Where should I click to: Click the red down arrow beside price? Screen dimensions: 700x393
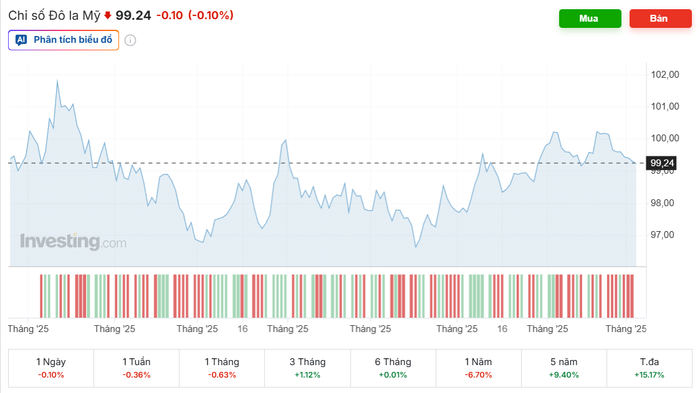[108, 16]
